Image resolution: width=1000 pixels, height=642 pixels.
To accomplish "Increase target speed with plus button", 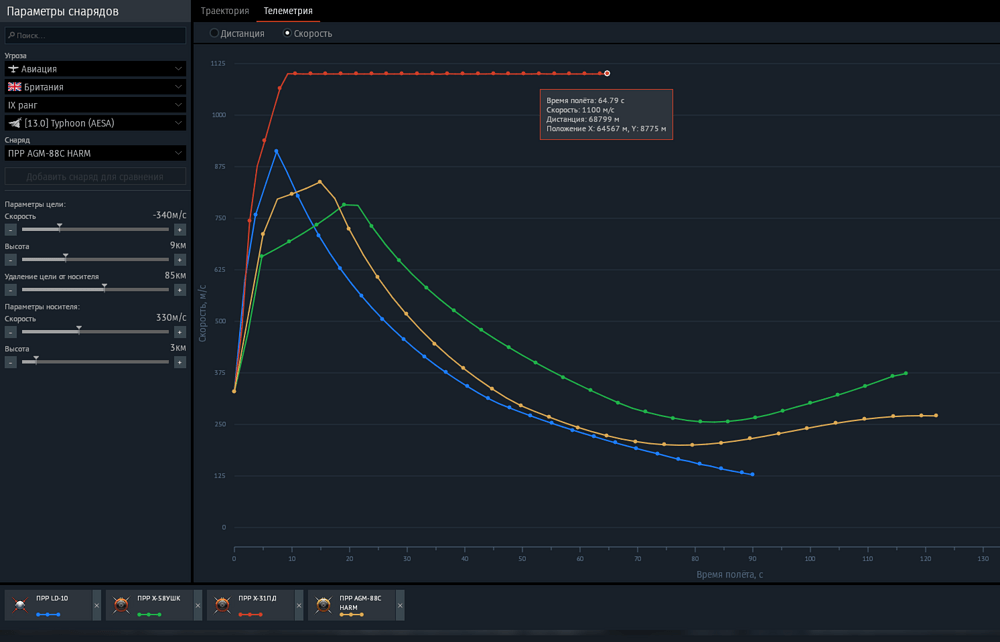I will point(180,230).
